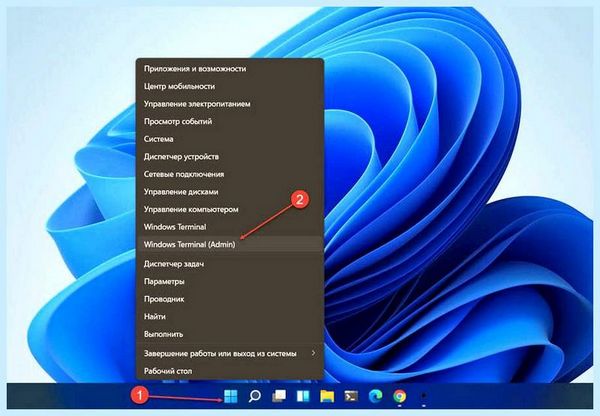Image resolution: width=600 pixels, height=416 pixels.
Task: Open 'Проводник' from the menu
Action: (230, 299)
